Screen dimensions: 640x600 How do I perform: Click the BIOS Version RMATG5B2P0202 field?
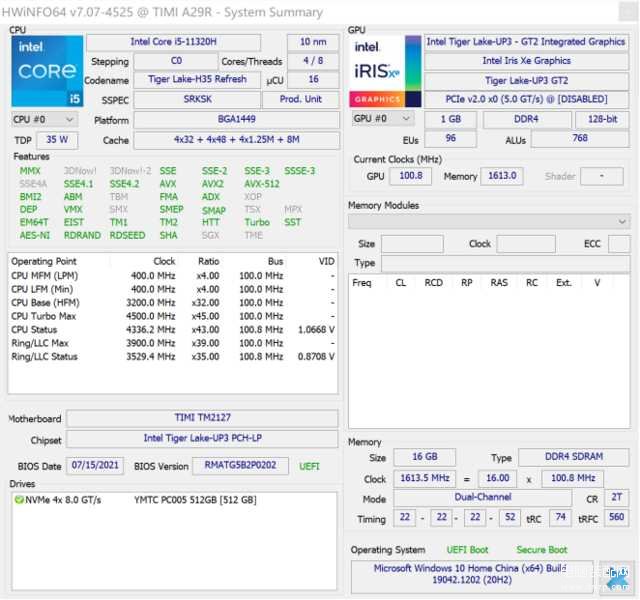pos(240,466)
